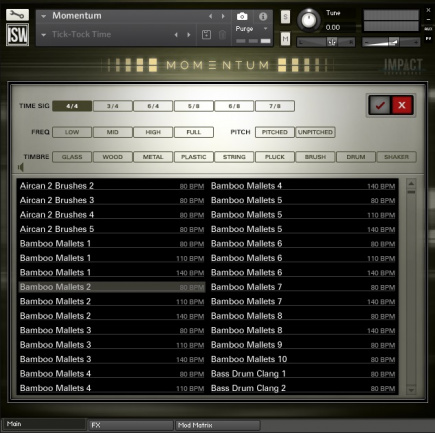Switch to the Mod Matrix tab
This screenshot has height=433, width=435.
click(x=218, y=425)
